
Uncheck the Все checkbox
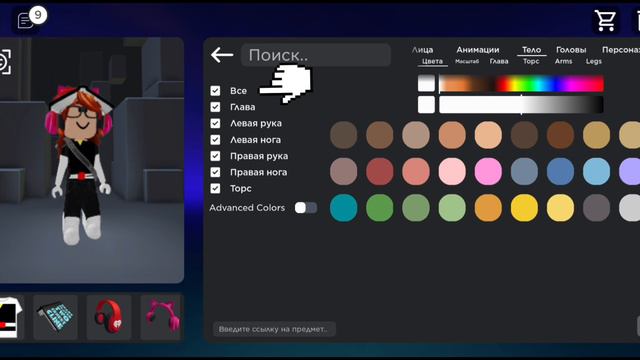pos(215,91)
